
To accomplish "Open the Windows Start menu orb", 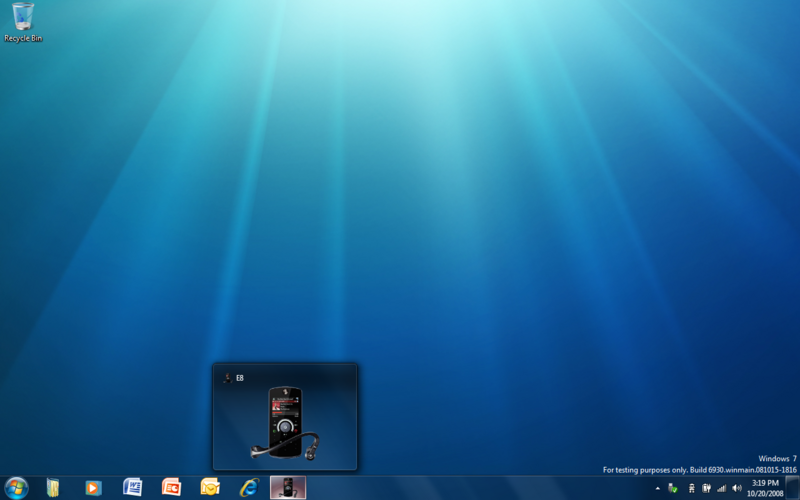I will click(17, 487).
